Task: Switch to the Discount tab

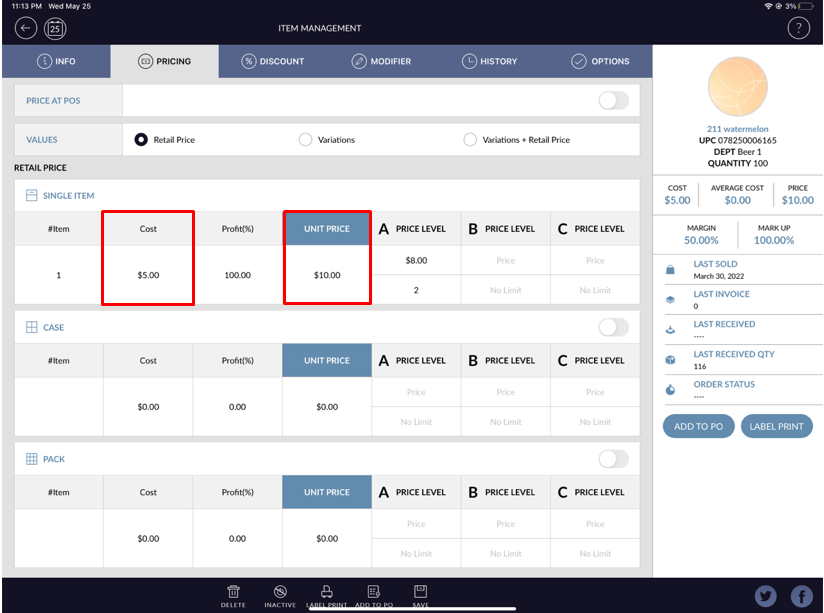Action: 273,61
